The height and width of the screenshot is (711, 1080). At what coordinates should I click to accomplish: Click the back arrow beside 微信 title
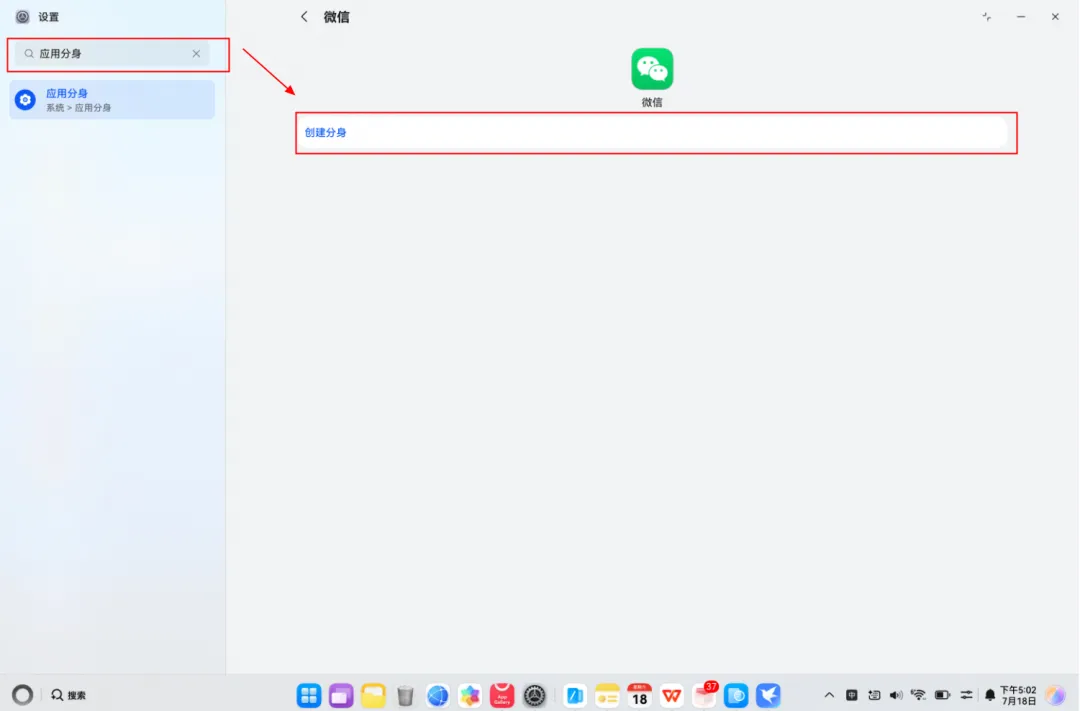click(x=304, y=17)
